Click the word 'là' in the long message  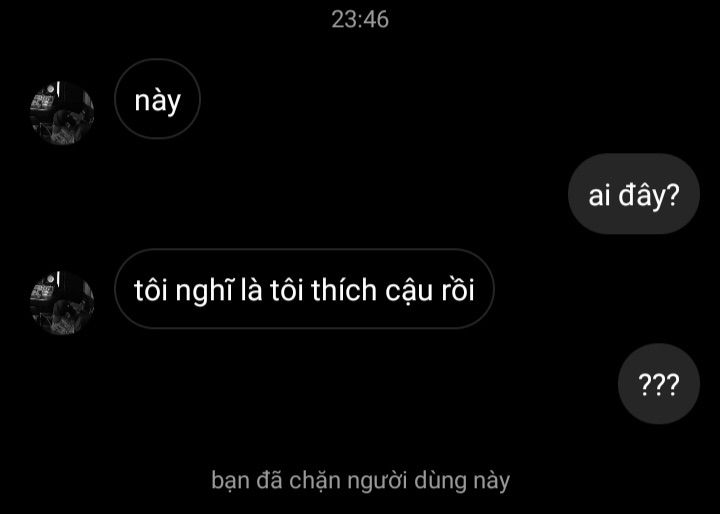click(x=252, y=290)
